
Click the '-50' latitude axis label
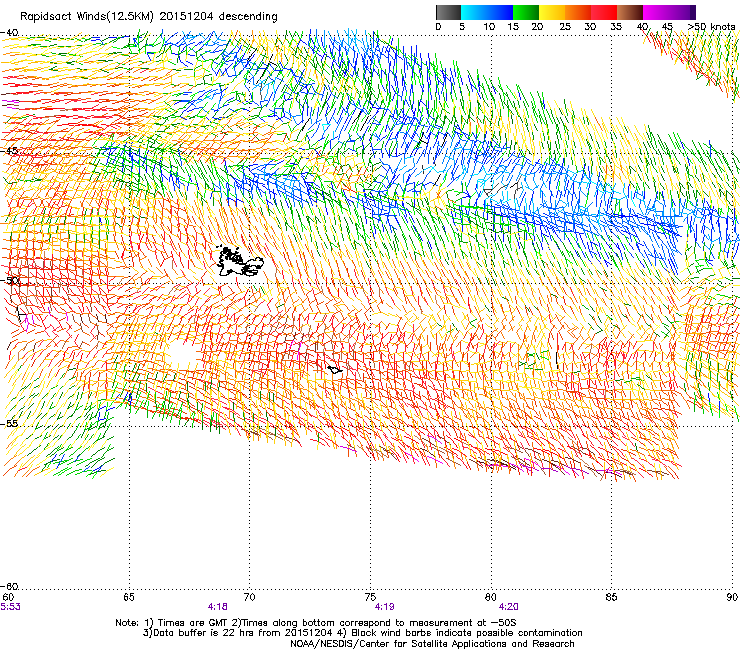click(x=9, y=280)
